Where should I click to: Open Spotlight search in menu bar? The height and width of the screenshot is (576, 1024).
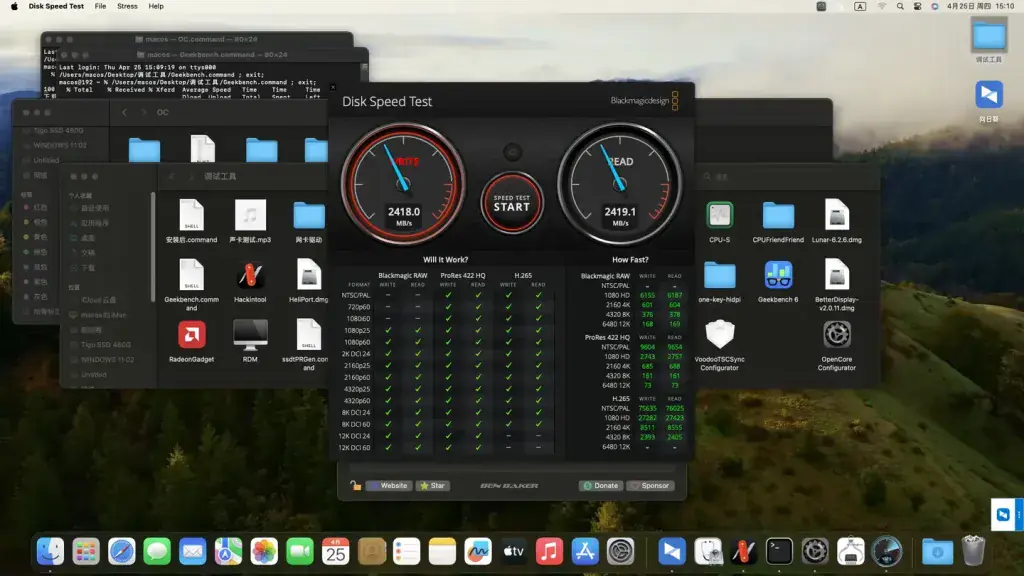point(900,6)
